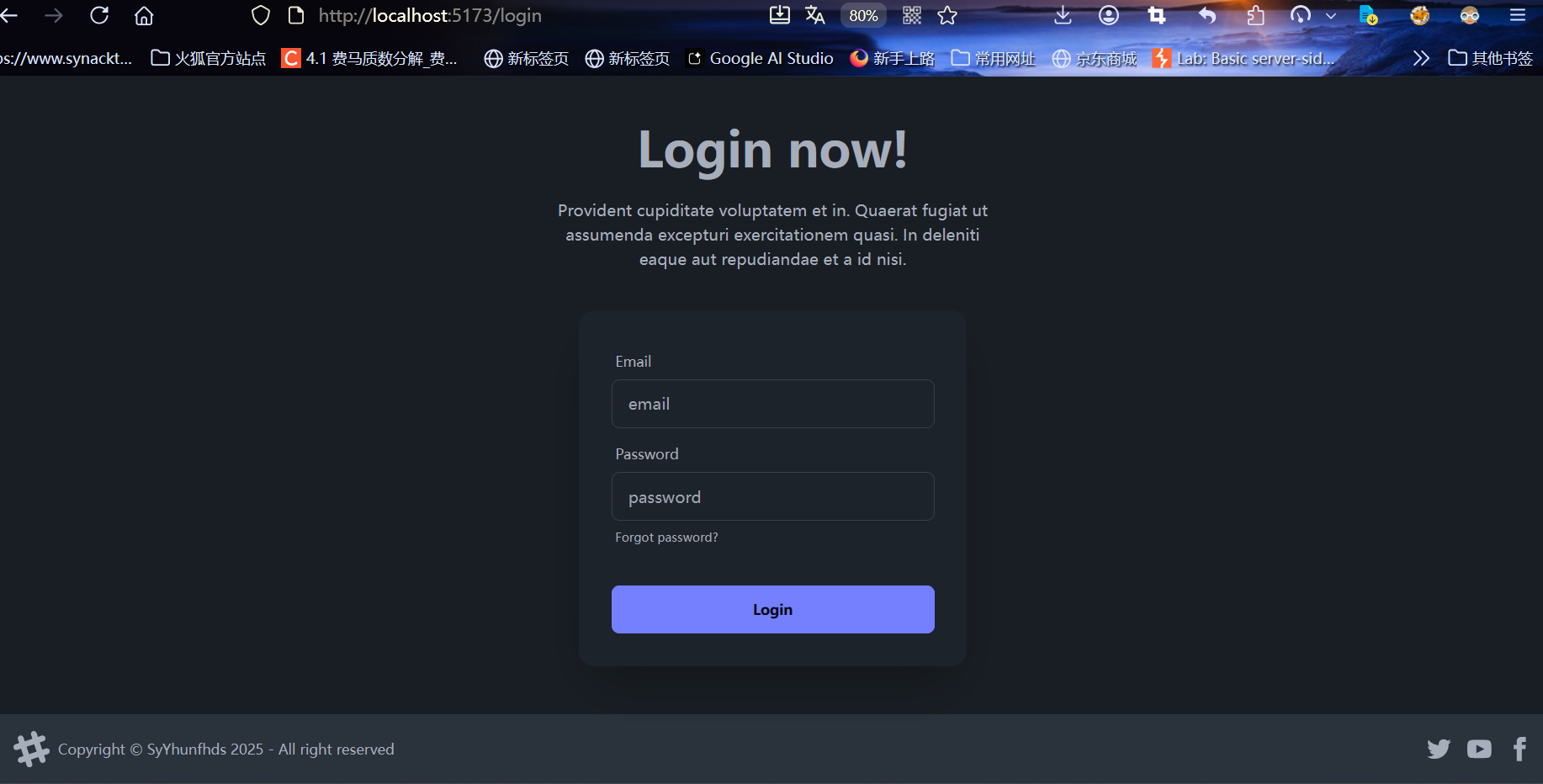
Task: Click the password input field
Action: tap(772, 496)
